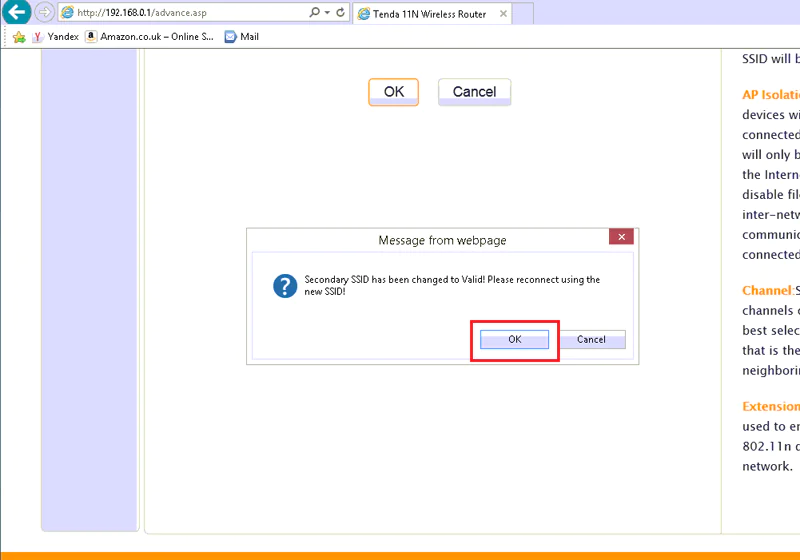Select the Tenda 11N Wireless Router tab

pos(432,14)
